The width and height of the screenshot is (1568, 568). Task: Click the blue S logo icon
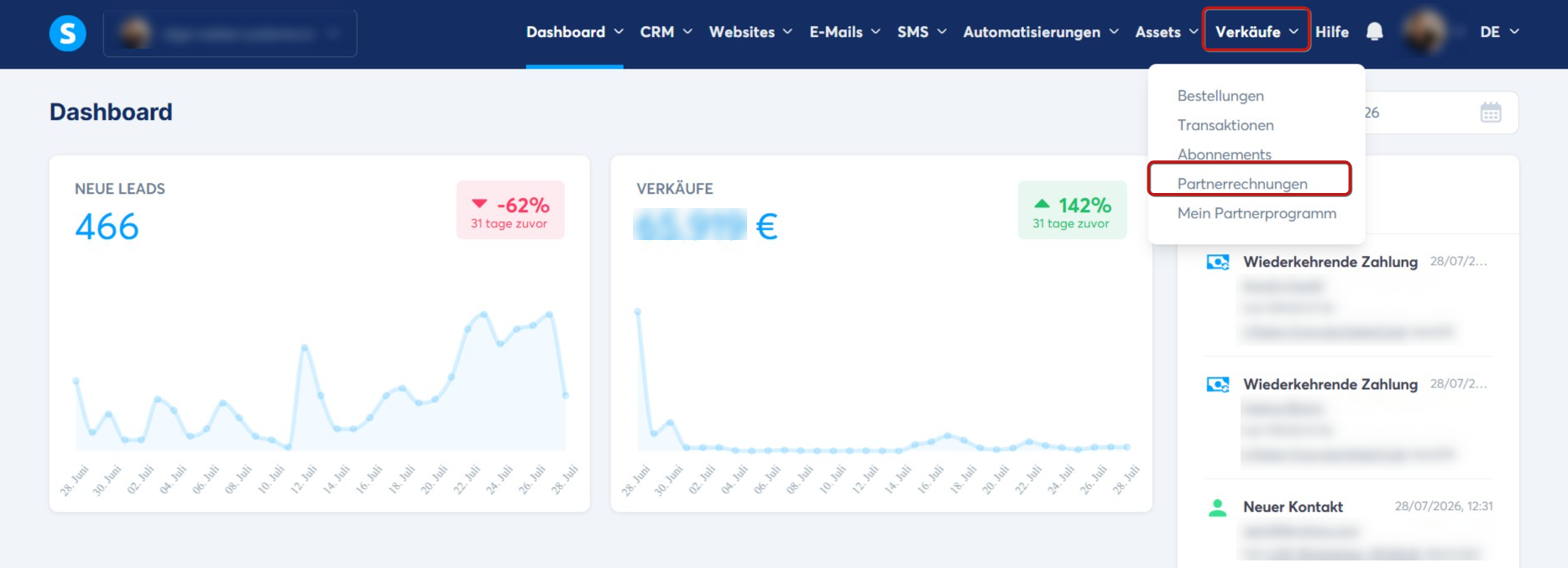tap(68, 34)
